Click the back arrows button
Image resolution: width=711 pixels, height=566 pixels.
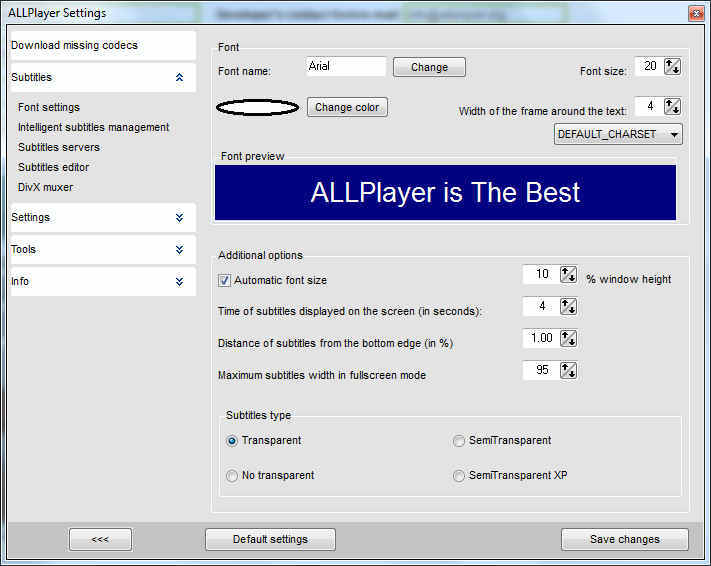point(101,539)
